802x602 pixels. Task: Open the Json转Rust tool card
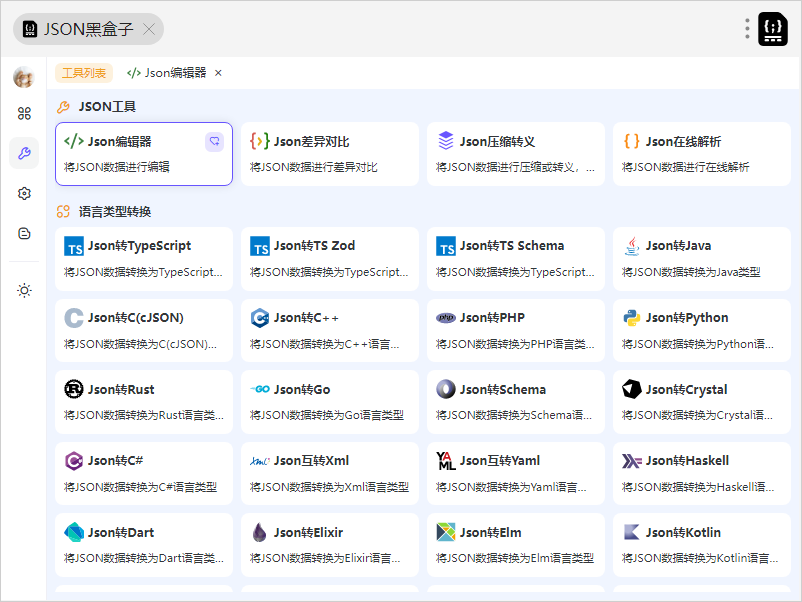pyautogui.click(x=144, y=401)
